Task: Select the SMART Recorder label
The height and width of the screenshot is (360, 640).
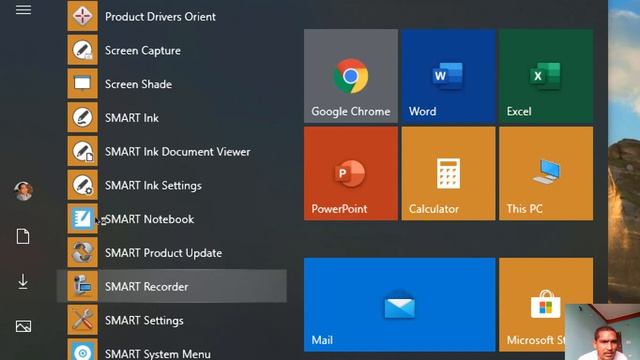Action: [x=147, y=287]
